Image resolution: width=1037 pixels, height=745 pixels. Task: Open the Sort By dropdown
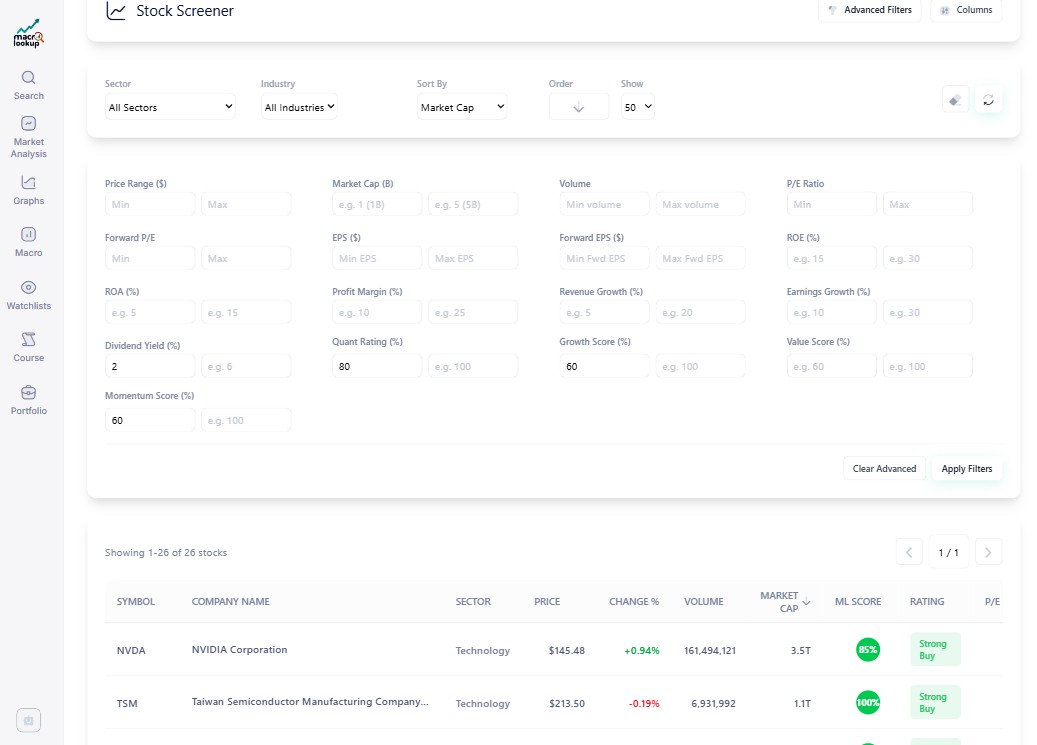pos(462,107)
